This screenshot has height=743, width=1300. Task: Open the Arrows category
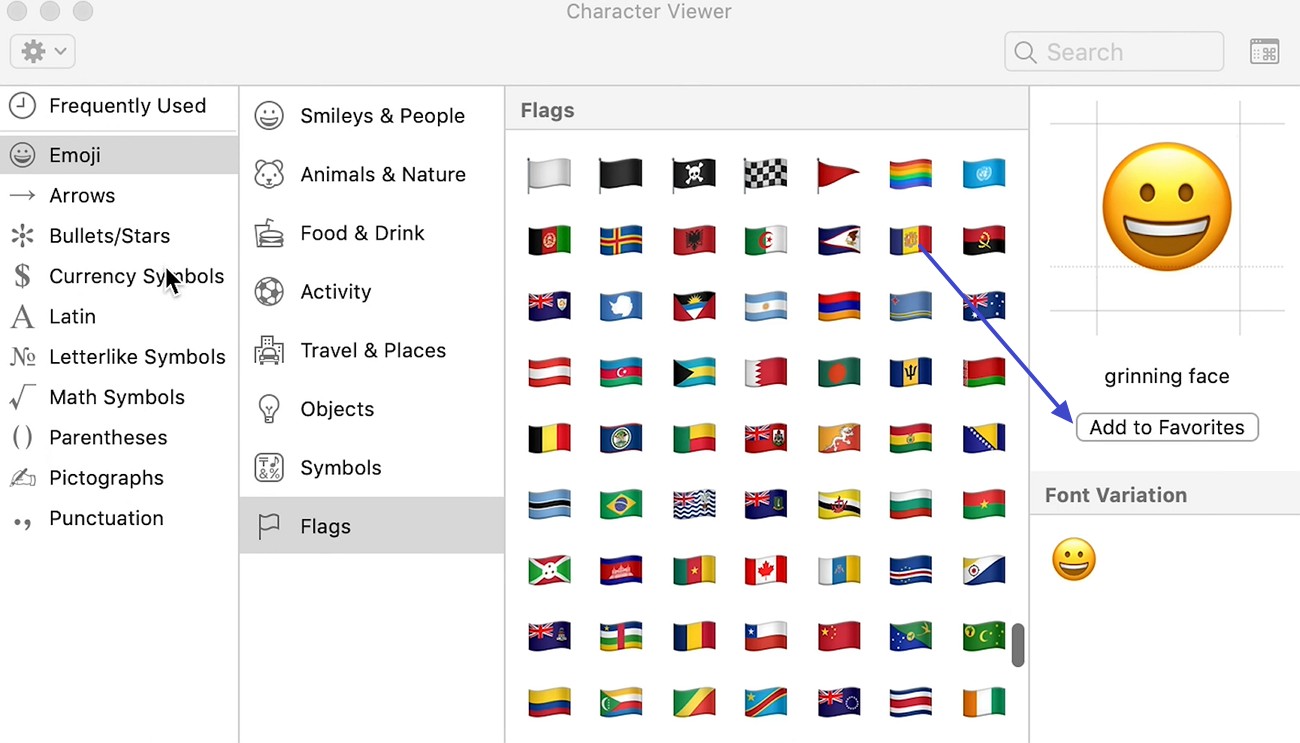click(119, 195)
